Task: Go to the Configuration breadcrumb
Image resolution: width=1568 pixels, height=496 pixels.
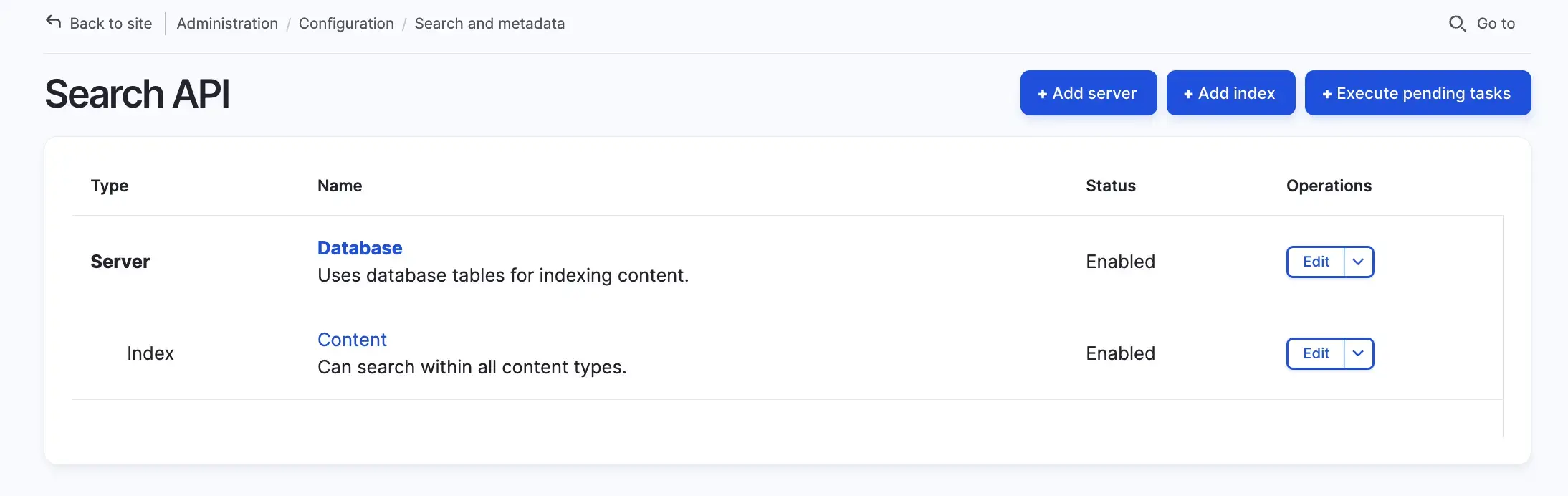Action: (x=346, y=24)
